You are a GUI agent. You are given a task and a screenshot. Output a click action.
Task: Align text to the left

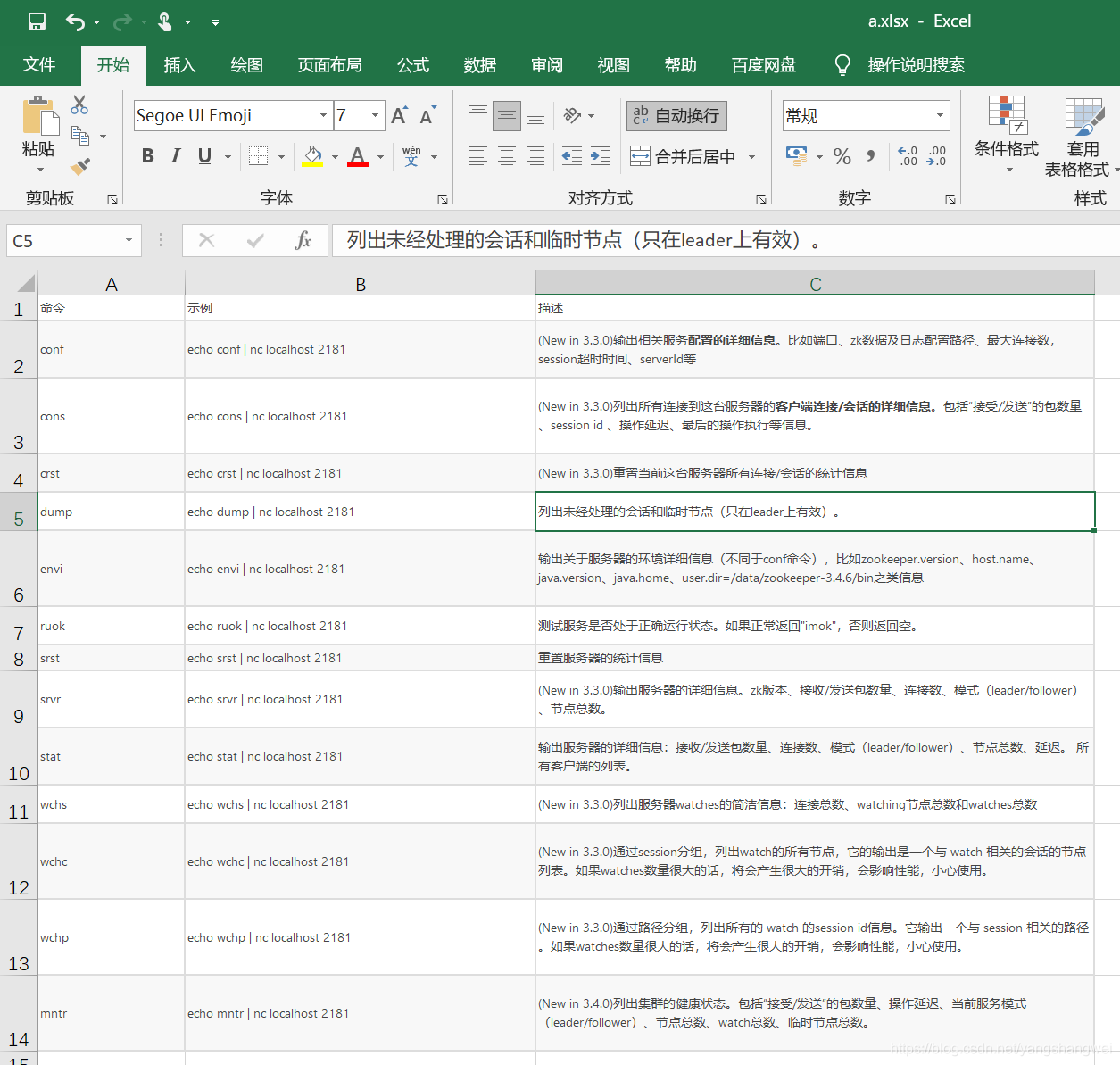pyautogui.click(x=478, y=156)
